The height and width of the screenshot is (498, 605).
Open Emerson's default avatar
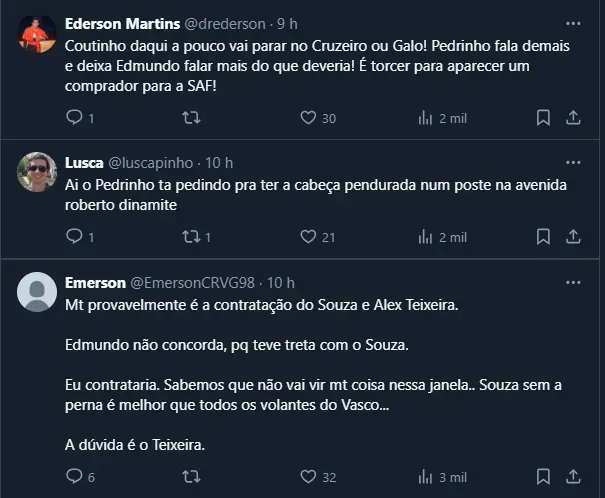click(x=37, y=291)
